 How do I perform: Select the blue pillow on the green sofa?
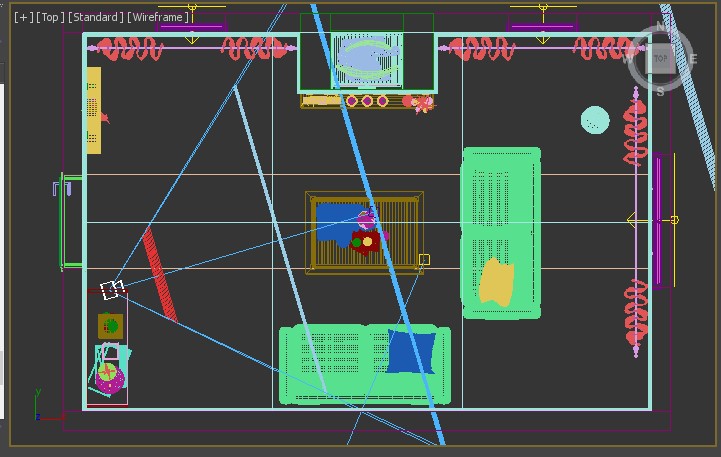[x=411, y=351]
